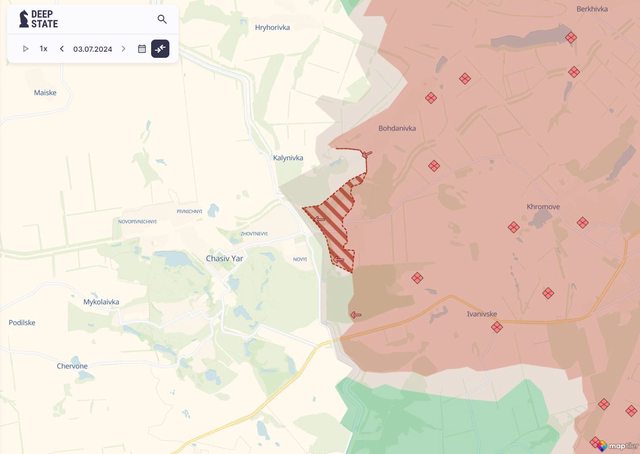The width and height of the screenshot is (640, 454).
Task: Open the search magnifier icon
Action: 162,19
